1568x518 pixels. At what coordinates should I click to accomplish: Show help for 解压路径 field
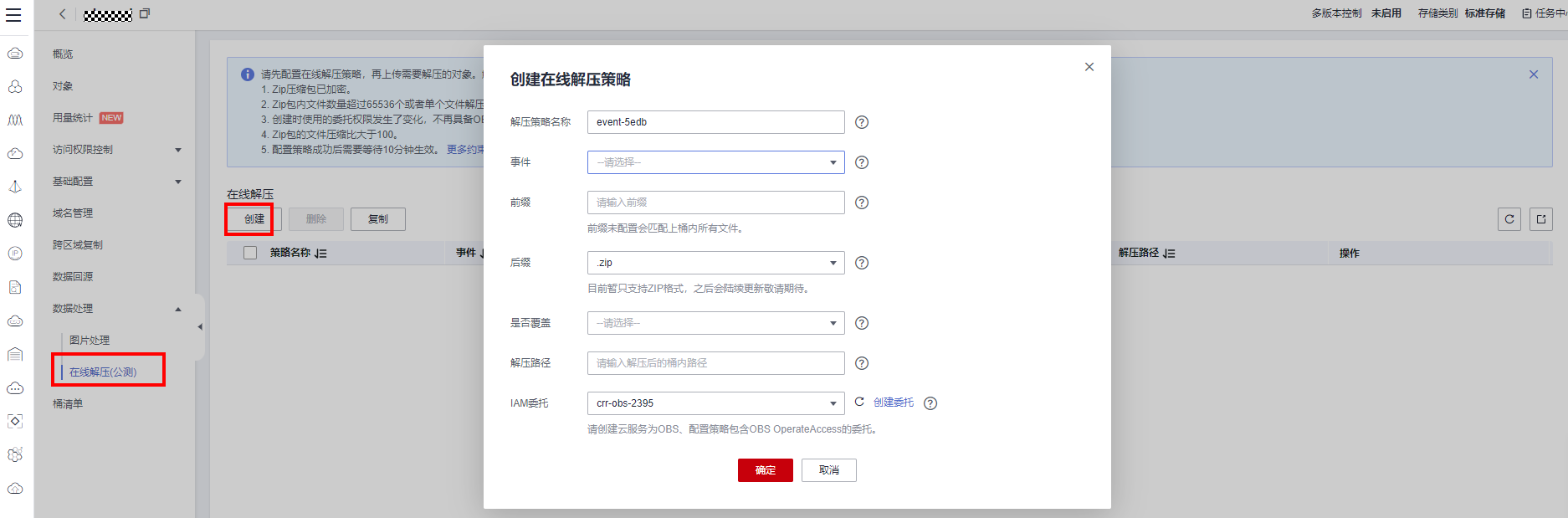pos(862,363)
